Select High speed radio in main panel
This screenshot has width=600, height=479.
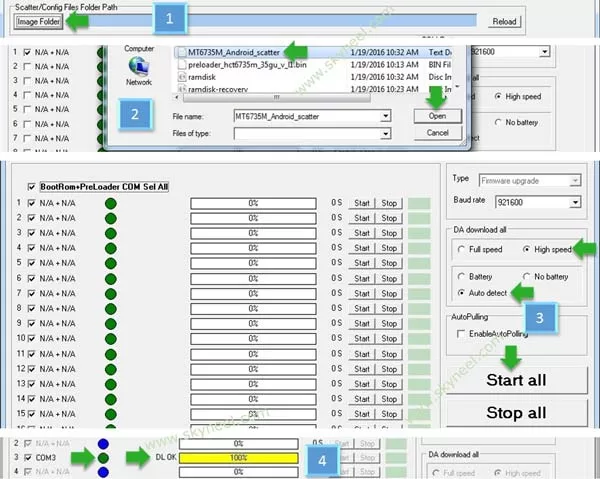(527, 249)
